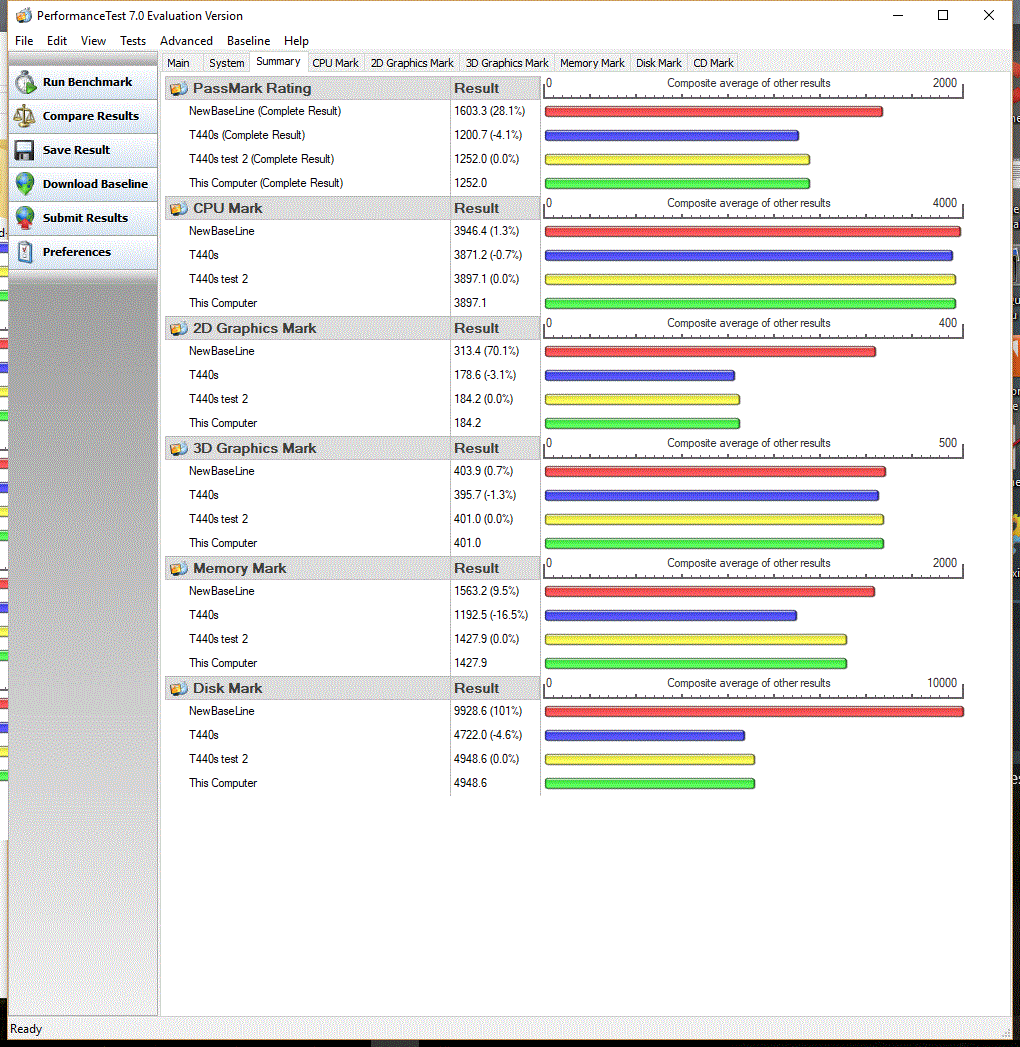Open the 3D Graphics Mark tab
The image size is (1020, 1047).
point(507,63)
